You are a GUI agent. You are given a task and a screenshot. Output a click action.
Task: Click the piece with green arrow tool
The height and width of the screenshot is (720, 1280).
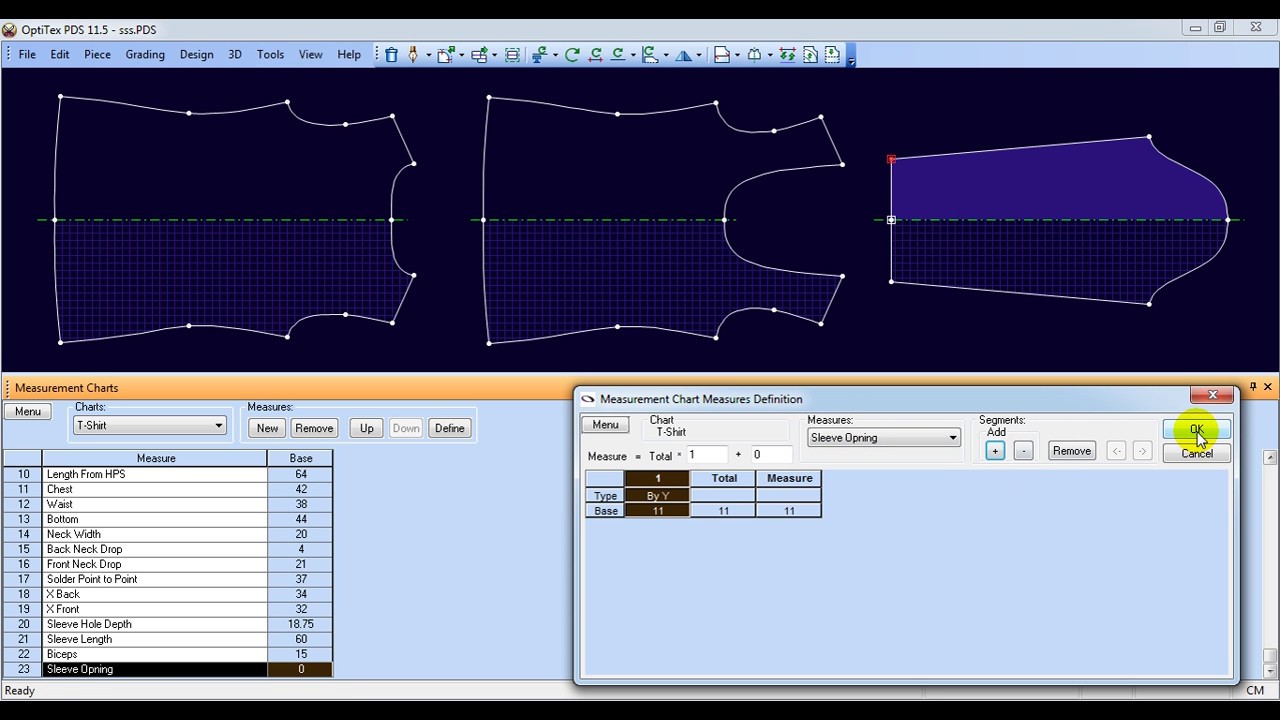pos(445,55)
